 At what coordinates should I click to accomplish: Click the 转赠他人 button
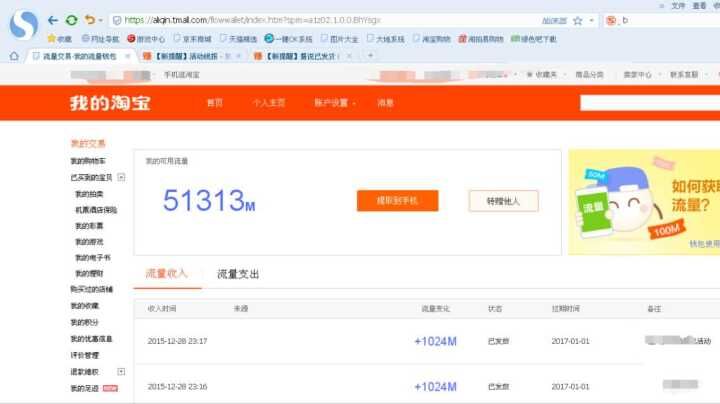503,201
